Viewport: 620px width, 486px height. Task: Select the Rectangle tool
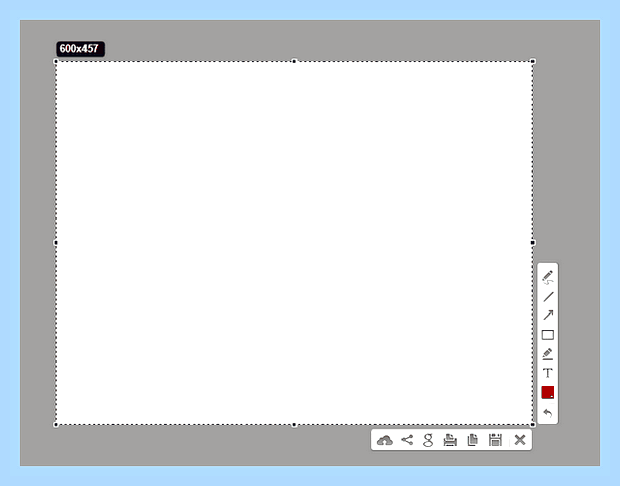548,335
